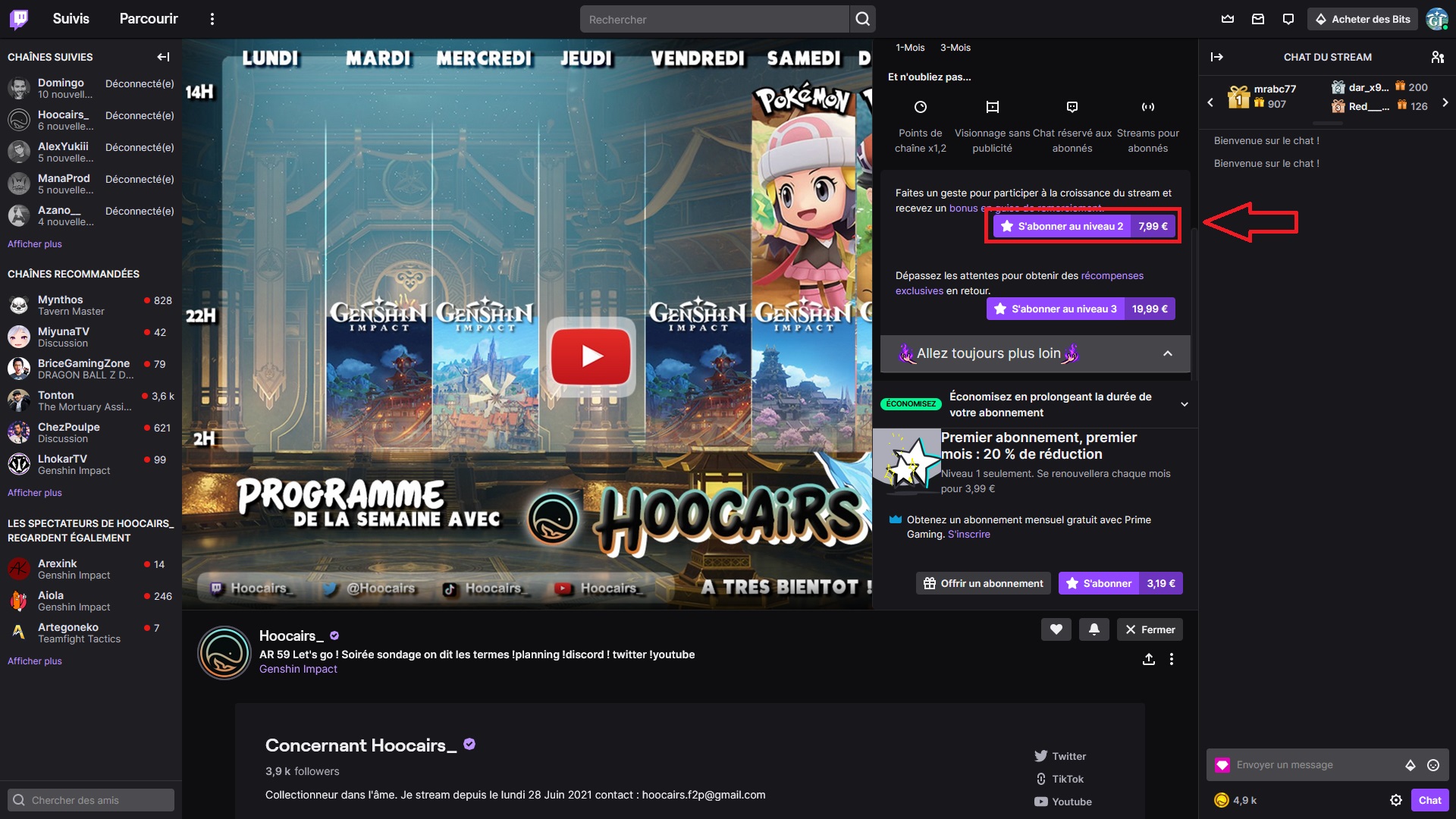The height and width of the screenshot is (819, 1456).
Task: Open the three-dot more menu in top navigation
Action: click(212, 19)
